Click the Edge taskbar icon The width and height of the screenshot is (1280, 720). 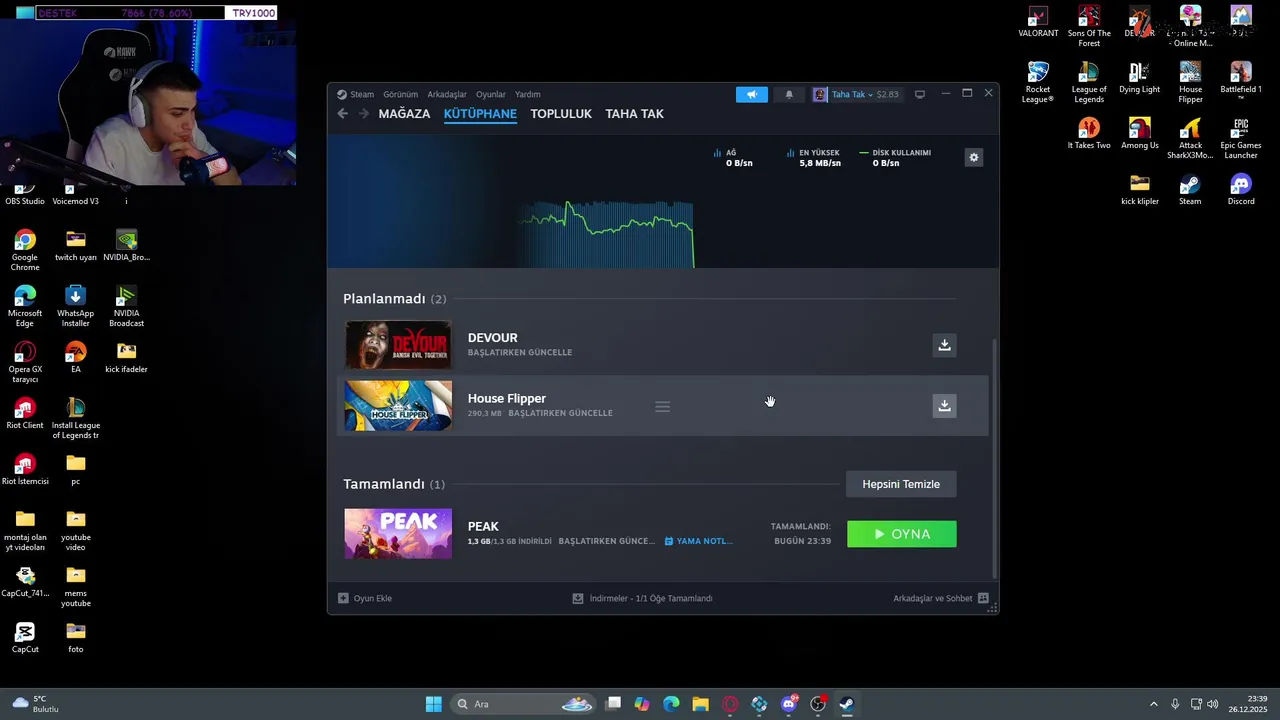[x=671, y=704]
